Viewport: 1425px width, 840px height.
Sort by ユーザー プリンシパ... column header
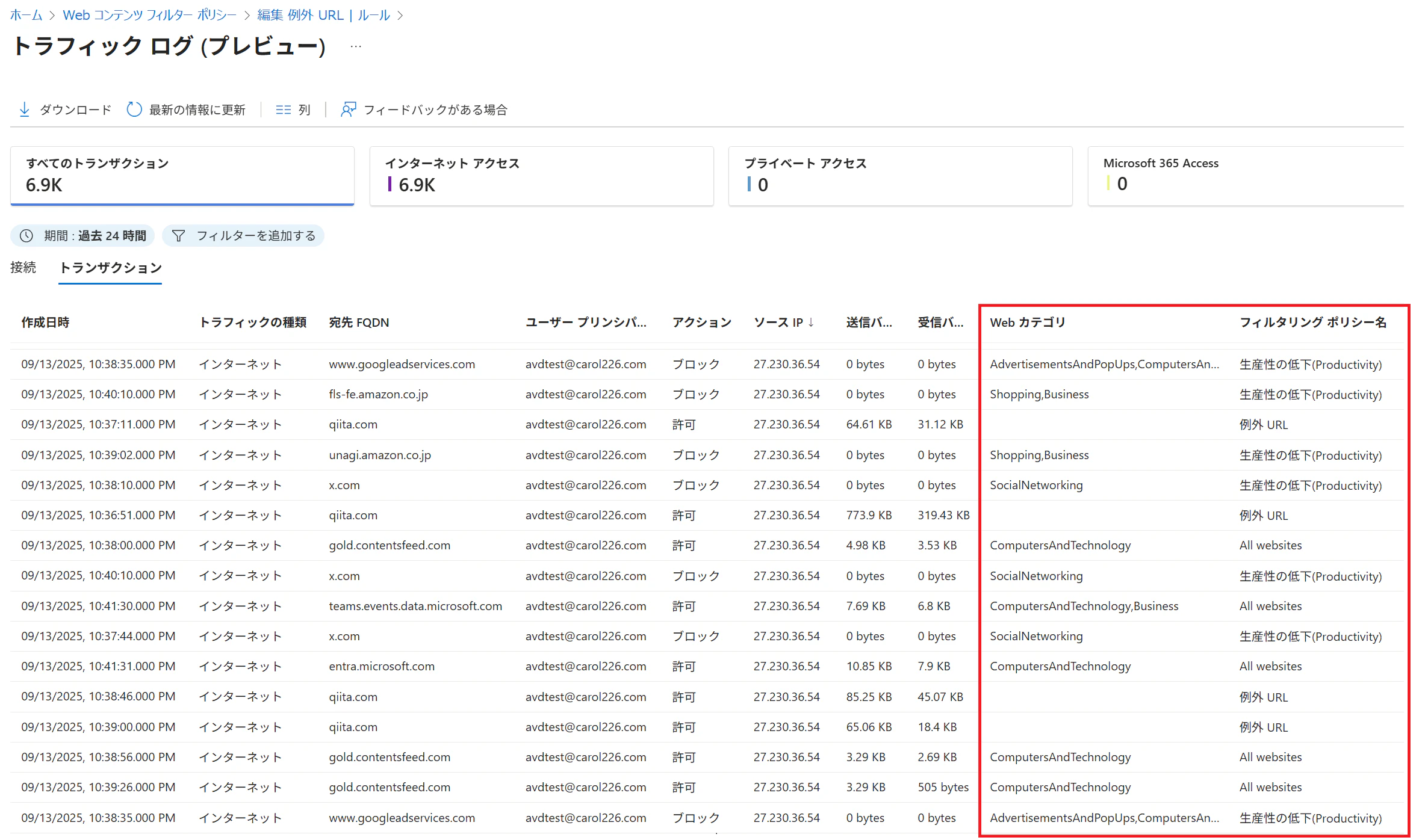point(586,323)
